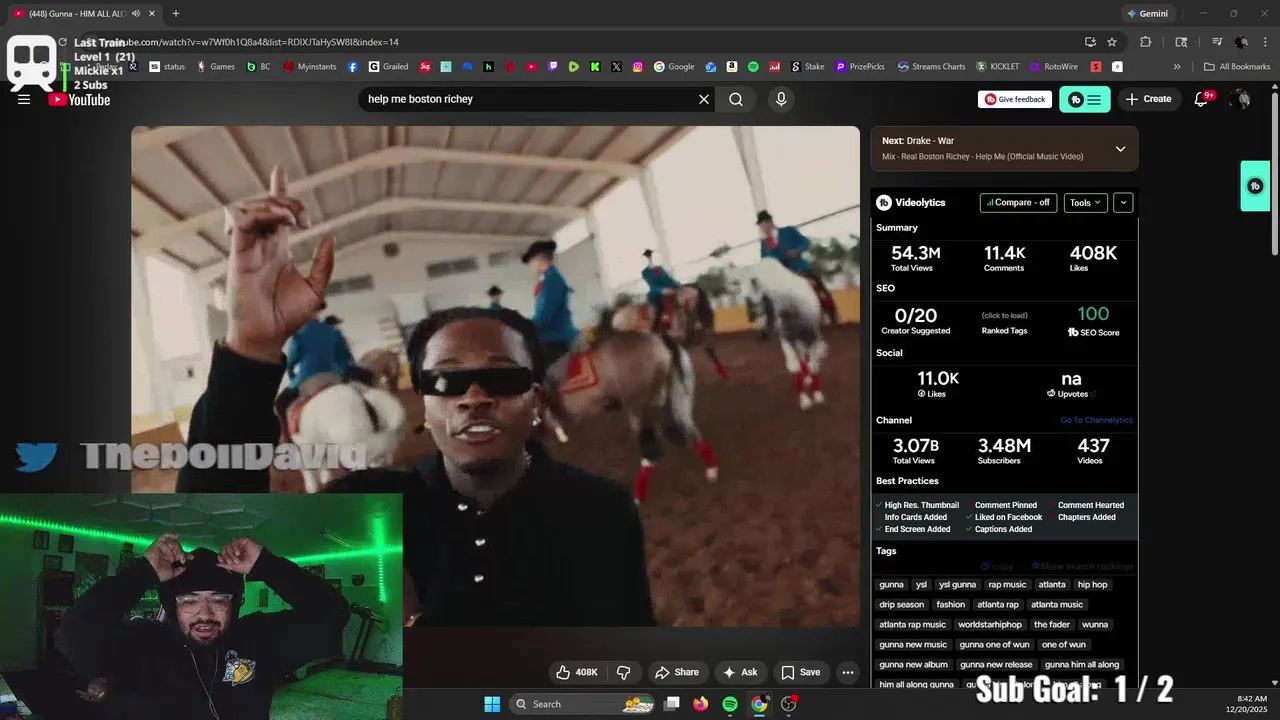This screenshot has width=1280, height=720.
Task: Open the YouTube account avatar menu
Action: (x=1240, y=99)
